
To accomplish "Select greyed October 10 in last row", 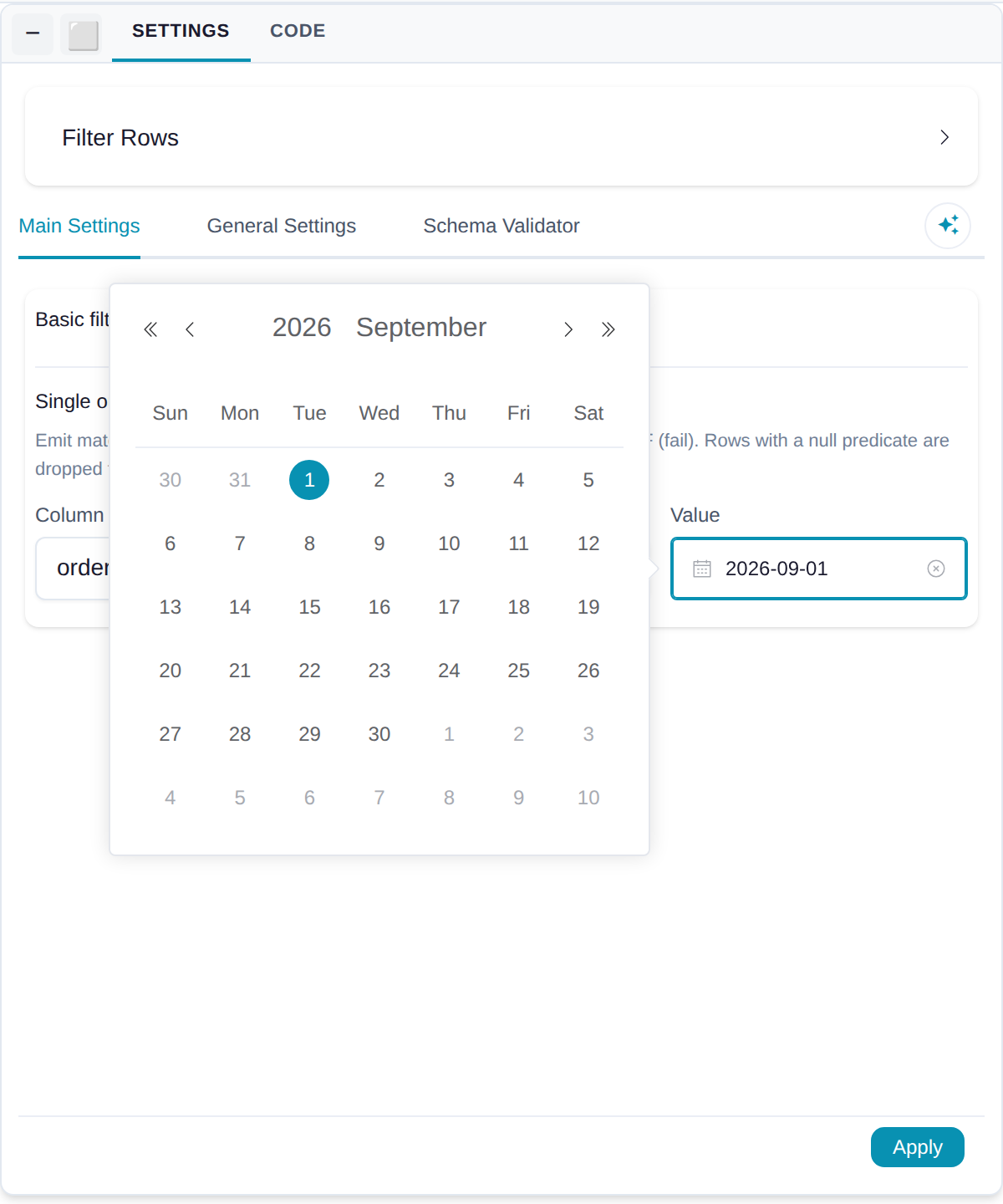I will [588, 798].
